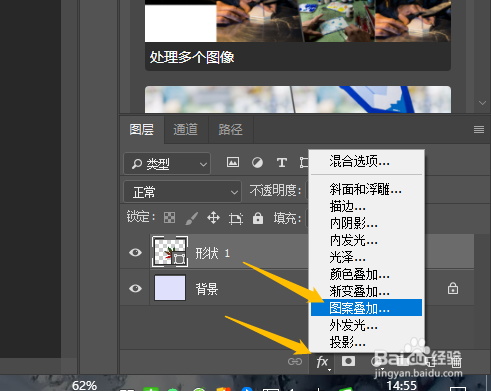Click the 形状 1 layer name
This screenshot has height=391, width=491.
[x=213, y=253]
